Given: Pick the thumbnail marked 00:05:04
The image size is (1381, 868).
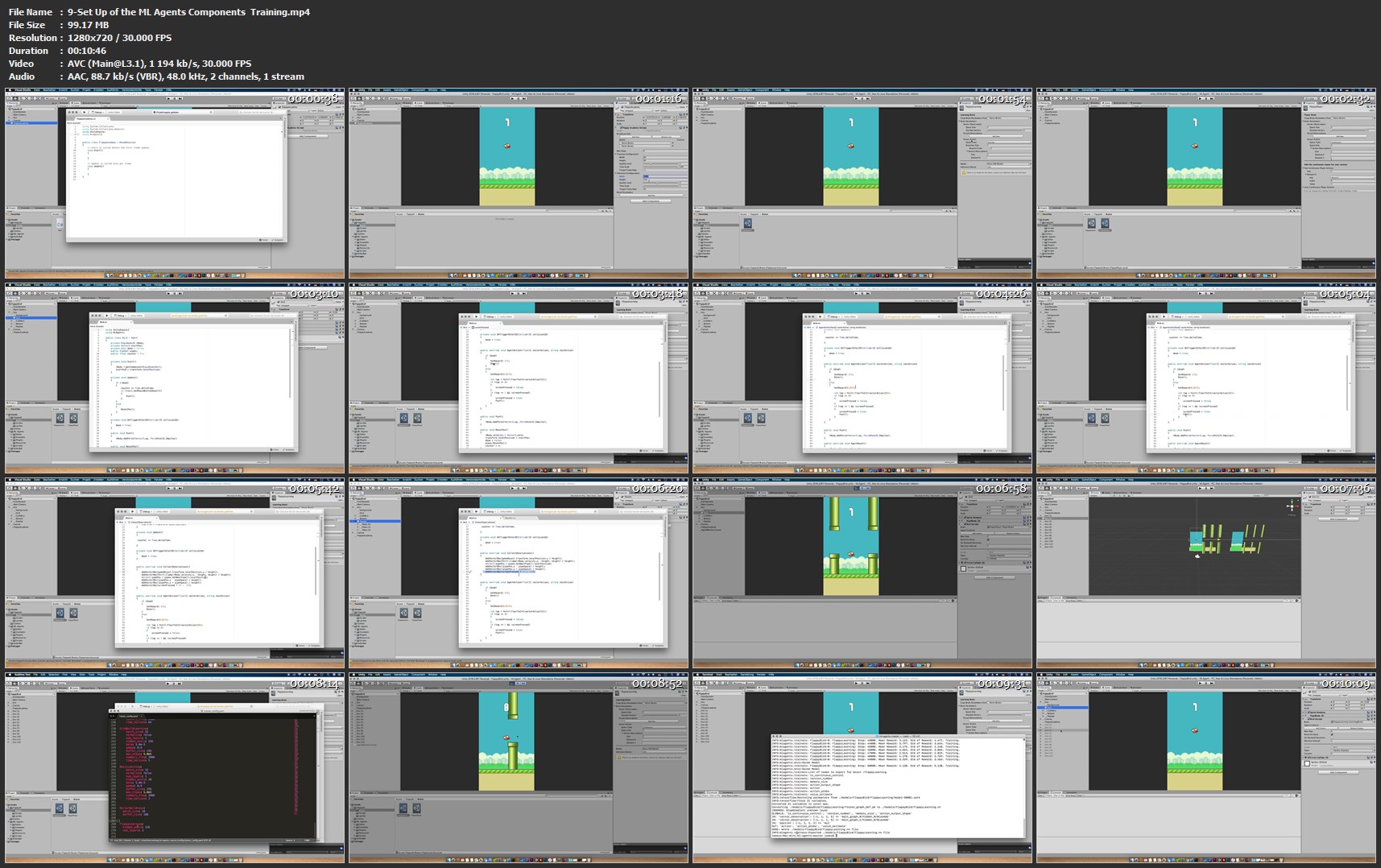Looking at the screenshot, I should point(1206,378).
